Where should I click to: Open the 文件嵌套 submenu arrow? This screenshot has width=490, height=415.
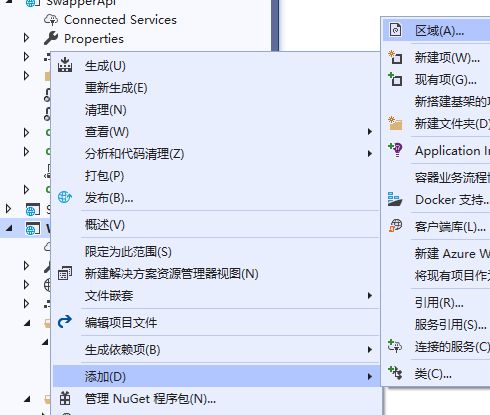tap(370, 296)
